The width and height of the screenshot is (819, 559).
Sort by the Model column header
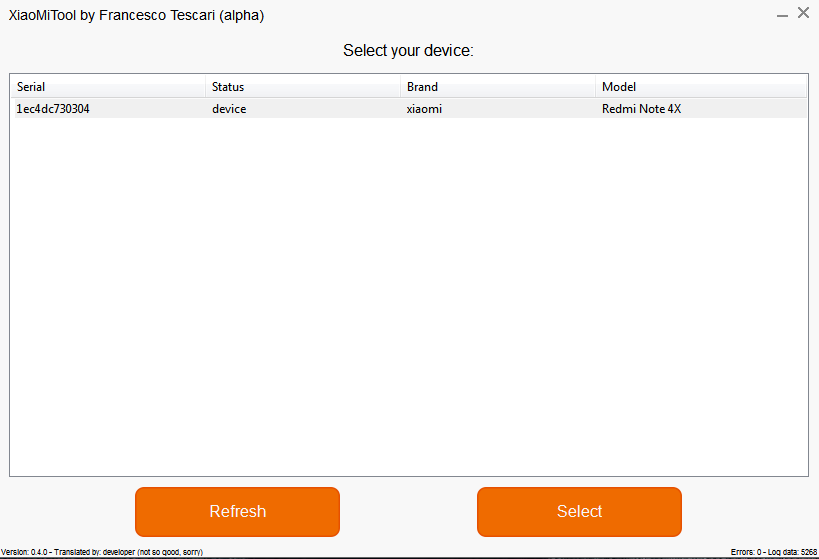coord(701,87)
